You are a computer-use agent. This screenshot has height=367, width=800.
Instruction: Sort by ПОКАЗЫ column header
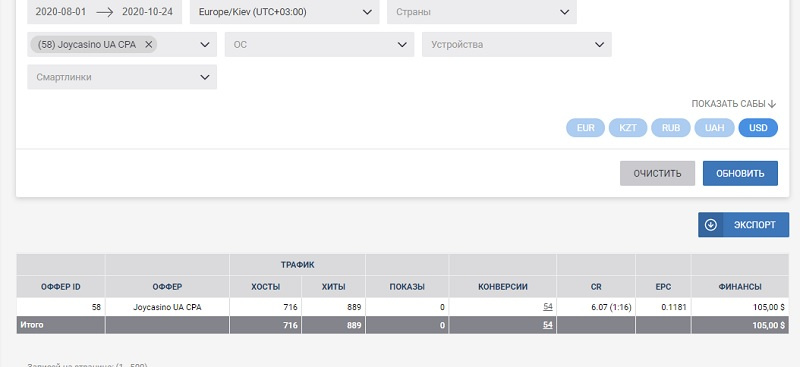(x=407, y=287)
